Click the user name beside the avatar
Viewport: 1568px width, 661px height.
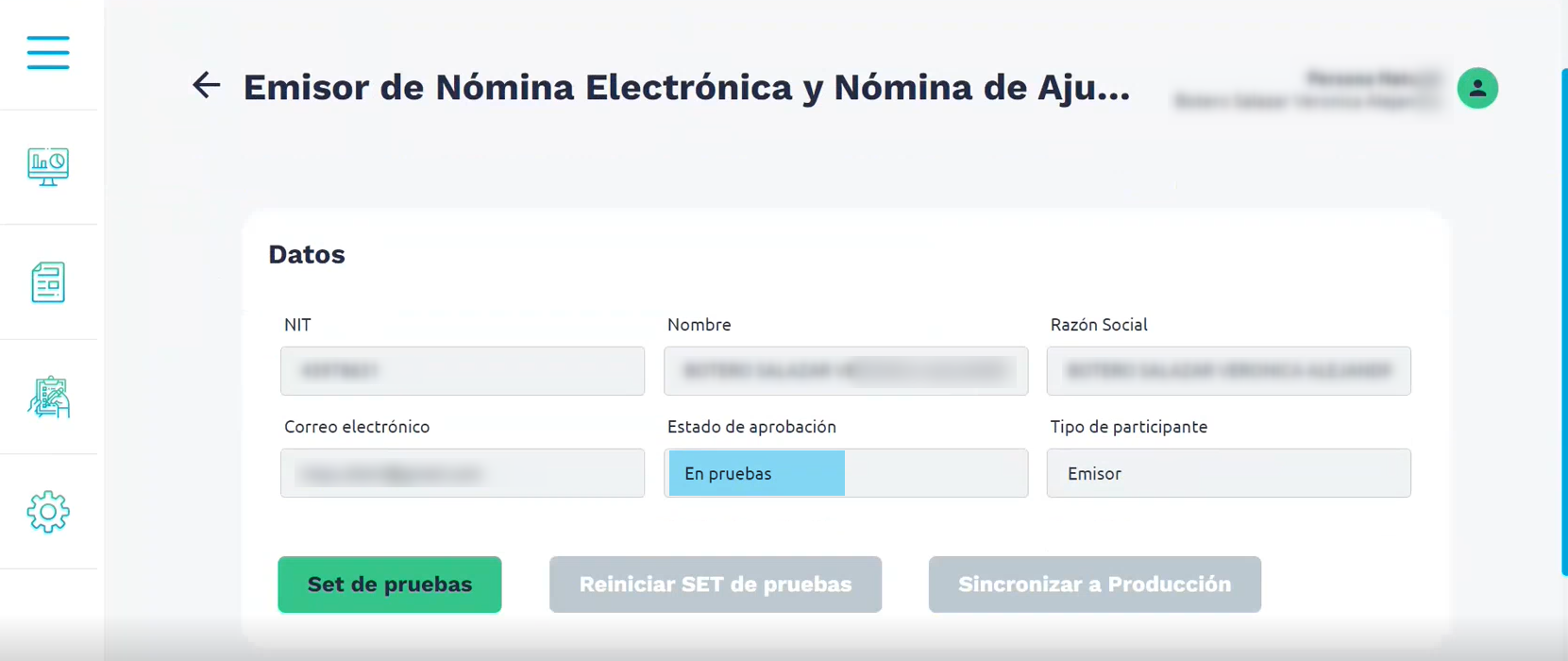[1307, 90]
